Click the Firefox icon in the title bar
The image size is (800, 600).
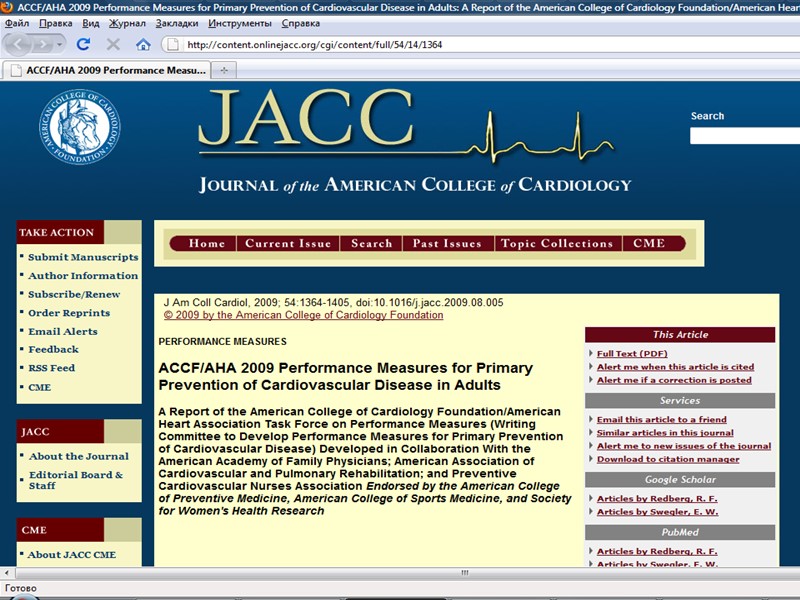(7, 7)
